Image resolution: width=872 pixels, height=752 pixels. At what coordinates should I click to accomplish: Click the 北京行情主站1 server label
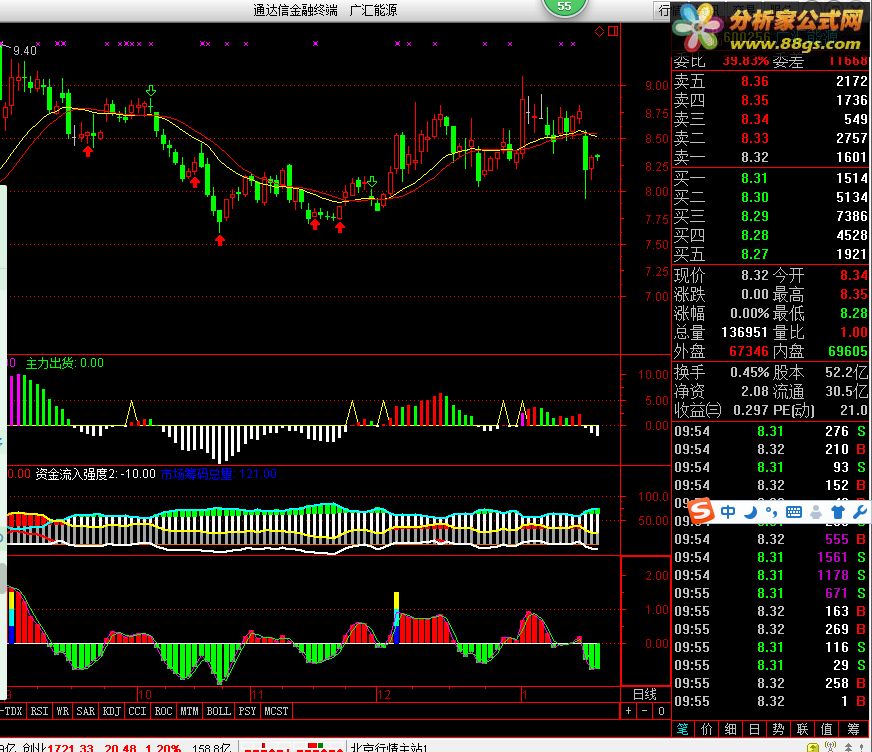pos(389,747)
